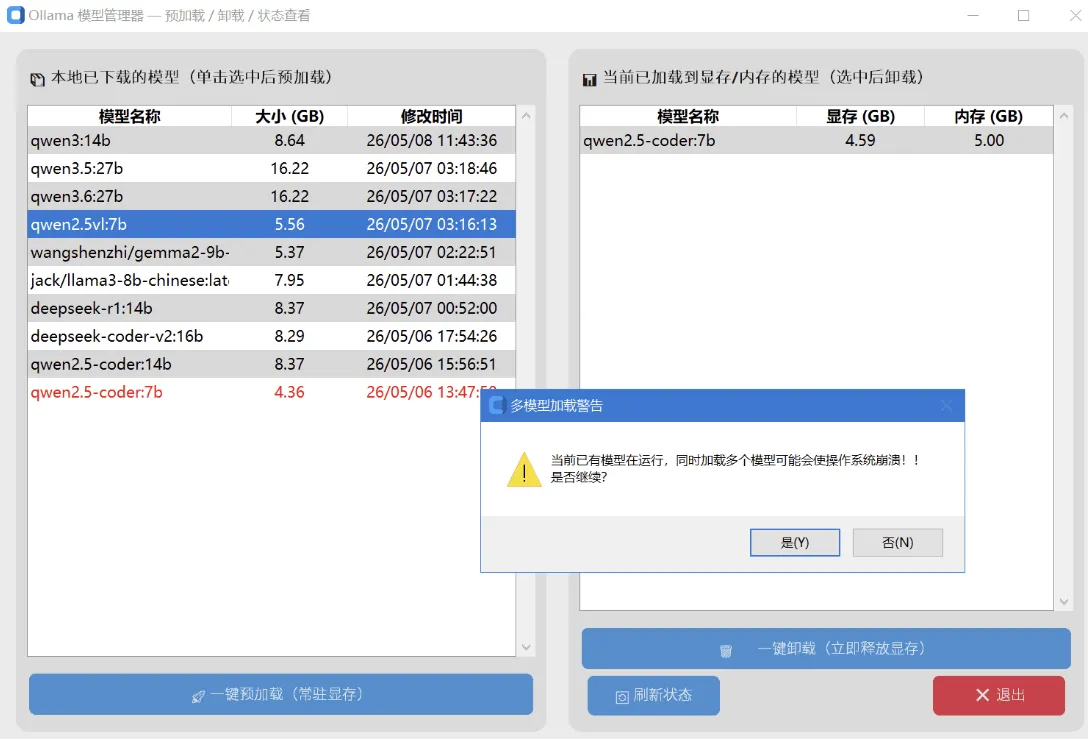Click 内存 (GB) column header
1091x739 pixels.
pos(989,116)
